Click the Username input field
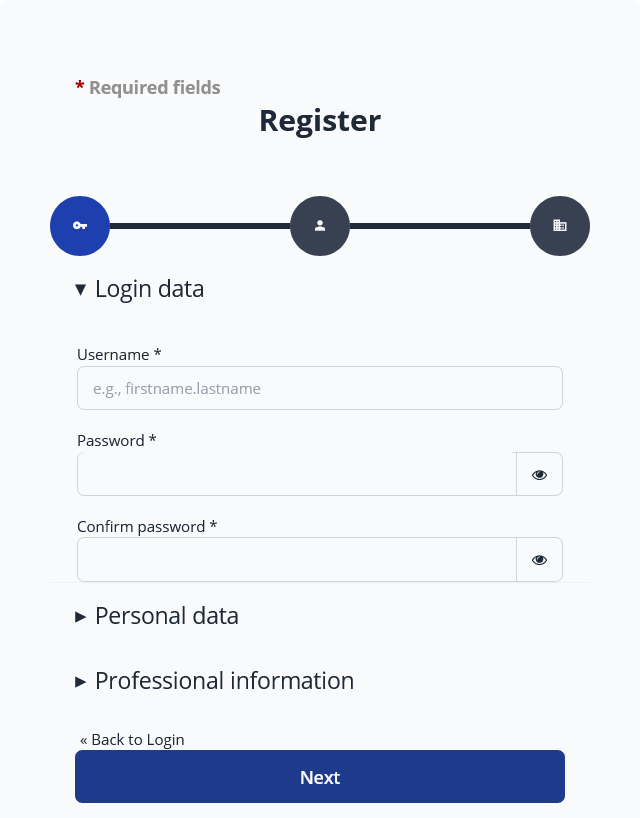 [320, 388]
